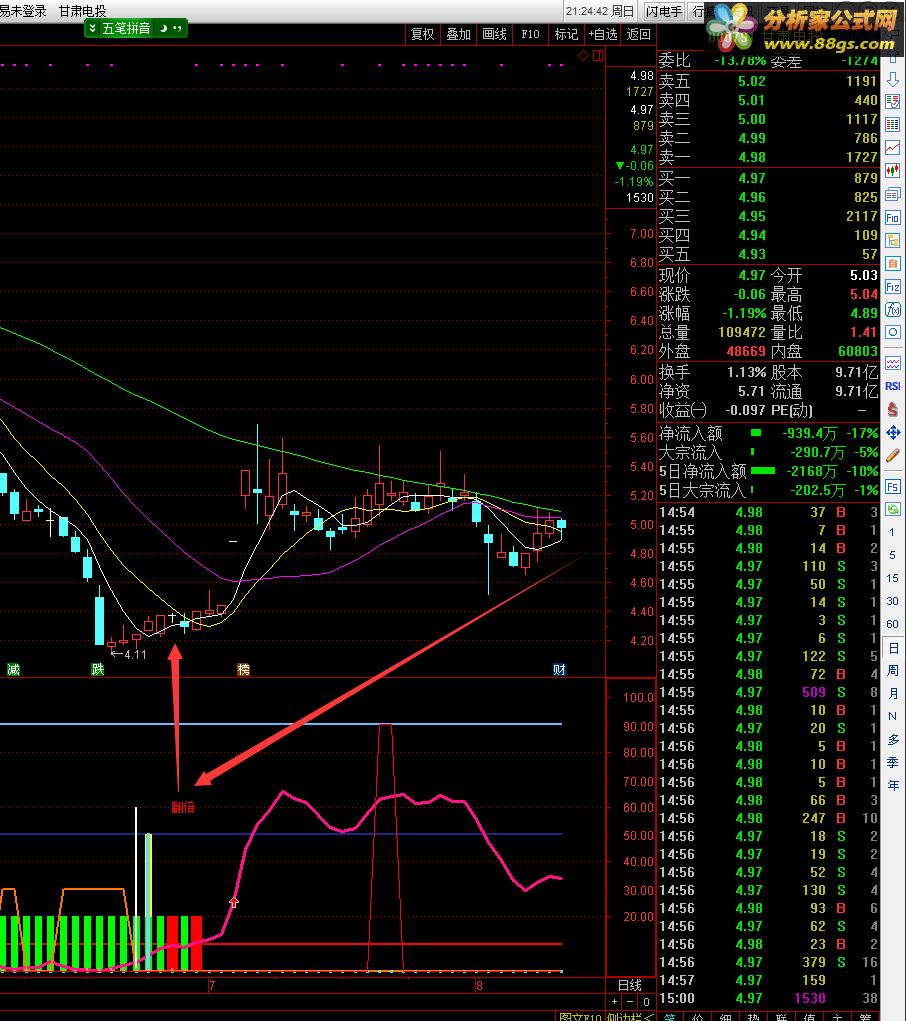906x1021 pixels.
Task: Click the minus zoom button under 日线
Action: [630, 1001]
